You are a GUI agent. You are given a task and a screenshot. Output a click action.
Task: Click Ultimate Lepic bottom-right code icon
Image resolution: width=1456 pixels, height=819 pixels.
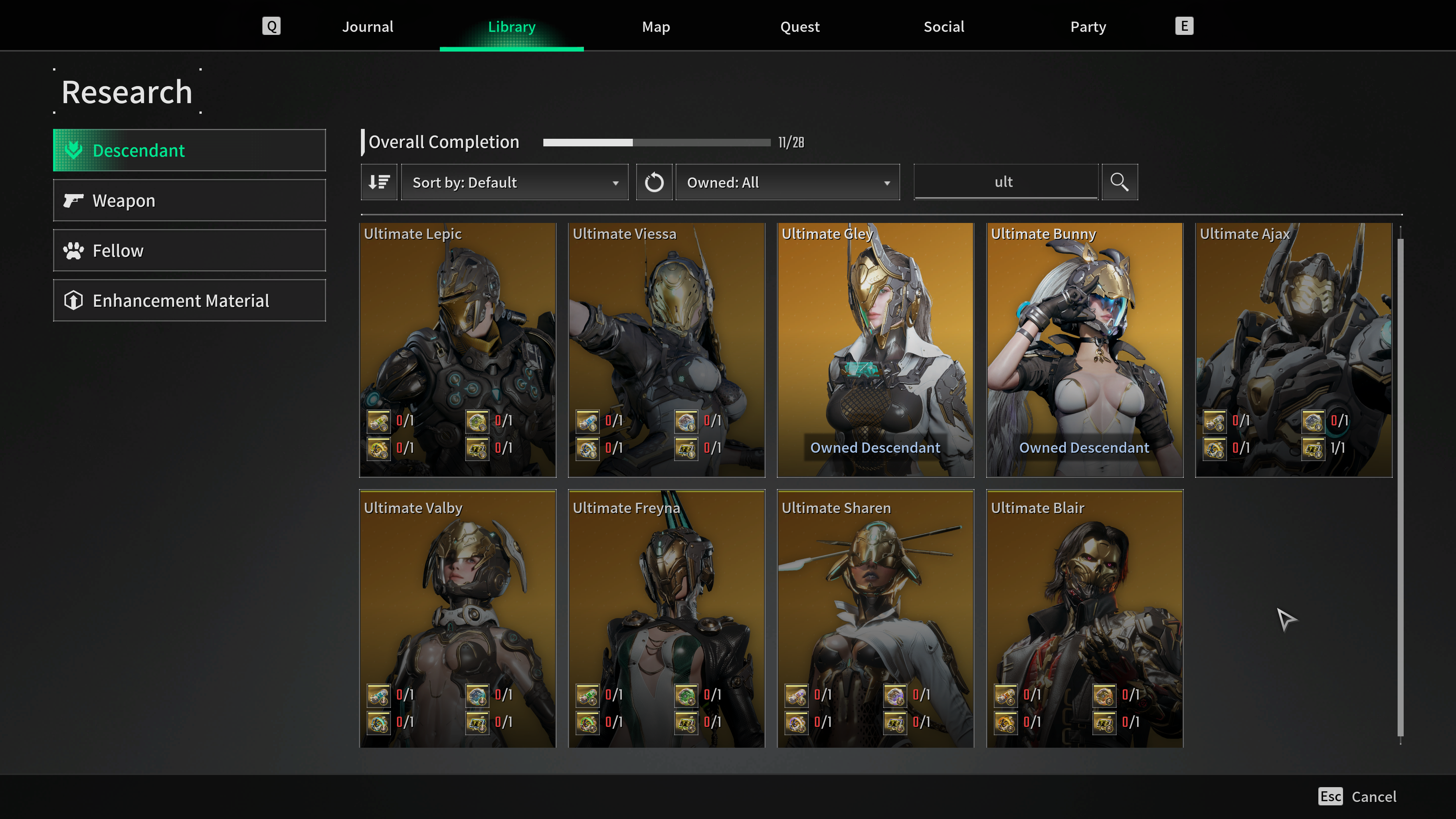[477, 448]
